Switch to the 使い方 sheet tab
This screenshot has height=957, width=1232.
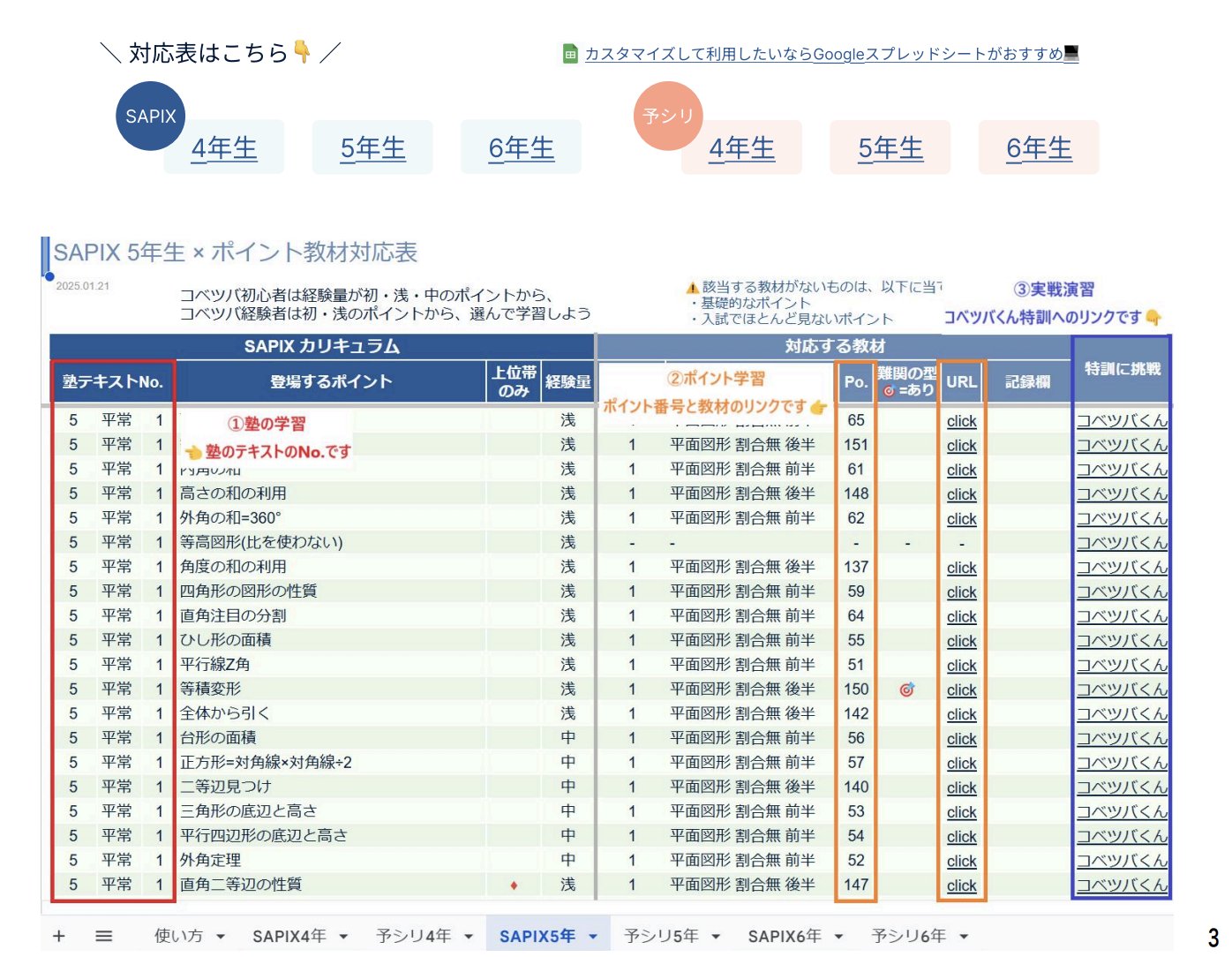point(178,936)
